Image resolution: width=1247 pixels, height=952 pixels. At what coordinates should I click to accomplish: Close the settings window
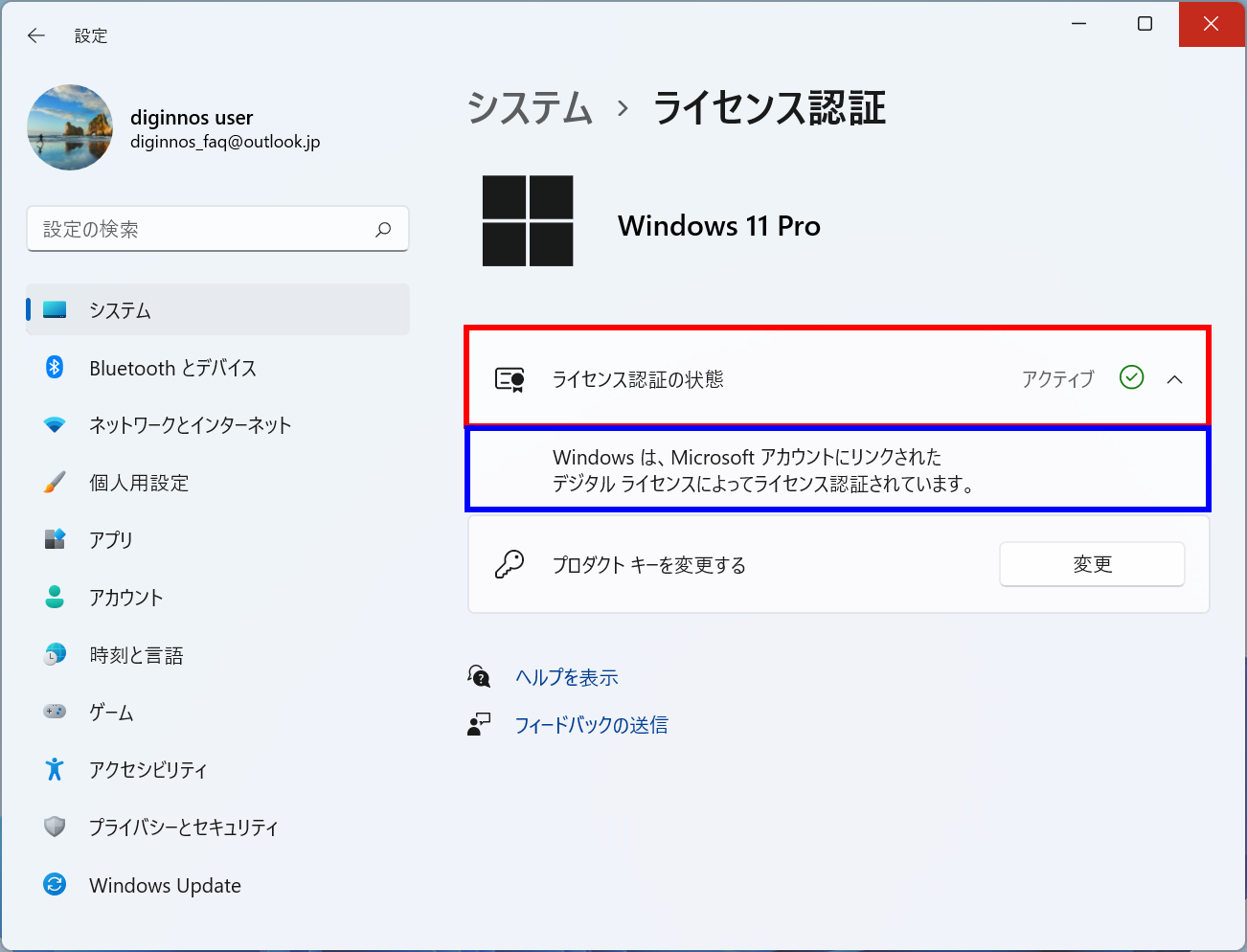click(1211, 23)
